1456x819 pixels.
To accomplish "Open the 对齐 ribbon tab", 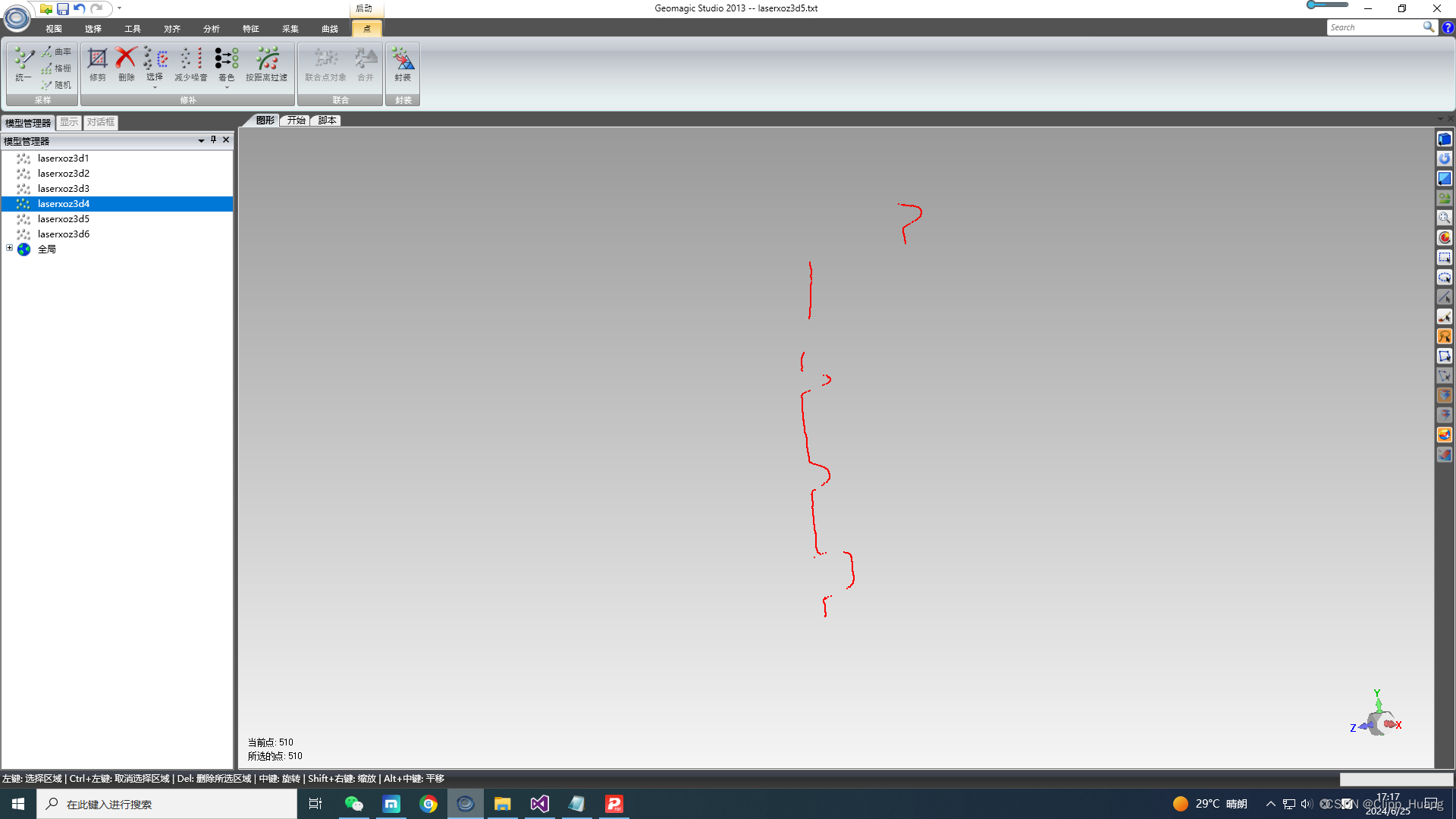I will pos(171,29).
